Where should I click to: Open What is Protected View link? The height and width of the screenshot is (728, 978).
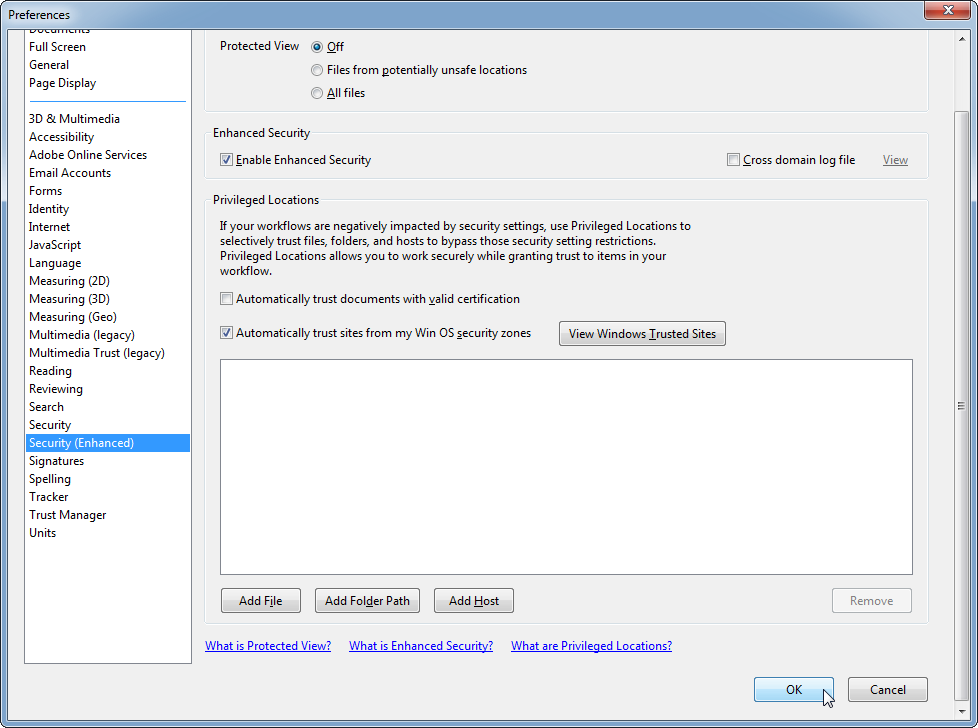click(268, 646)
